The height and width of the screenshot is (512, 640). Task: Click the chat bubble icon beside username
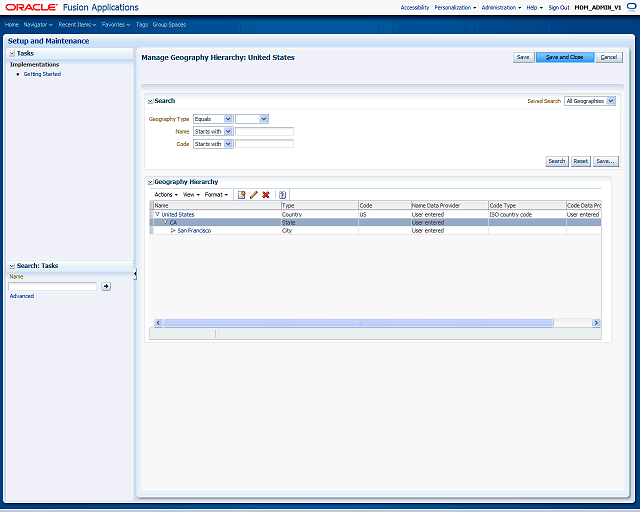(631, 7)
